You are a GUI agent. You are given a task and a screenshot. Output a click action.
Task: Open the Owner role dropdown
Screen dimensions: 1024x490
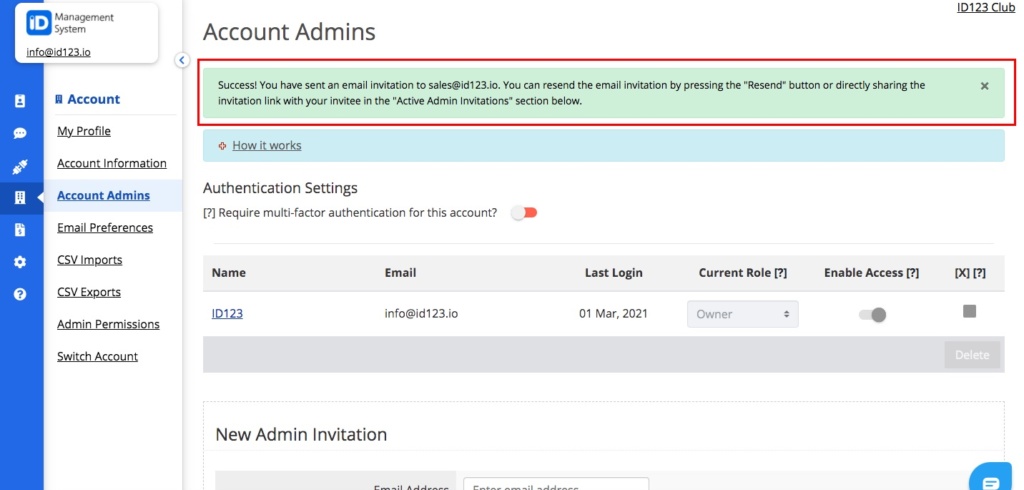coord(743,314)
